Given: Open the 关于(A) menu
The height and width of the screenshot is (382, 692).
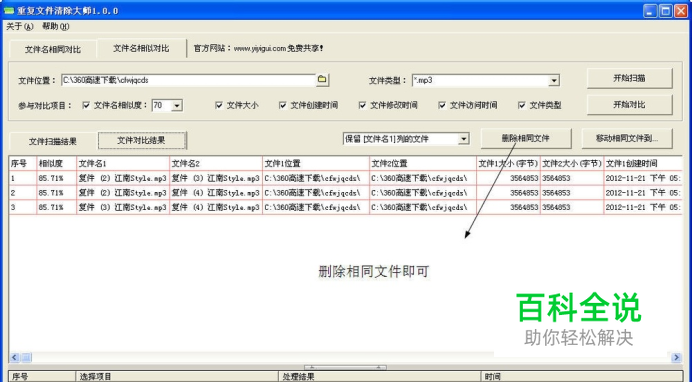Looking at the screenshot, I should pyautogui.click(x=19, y=26).
